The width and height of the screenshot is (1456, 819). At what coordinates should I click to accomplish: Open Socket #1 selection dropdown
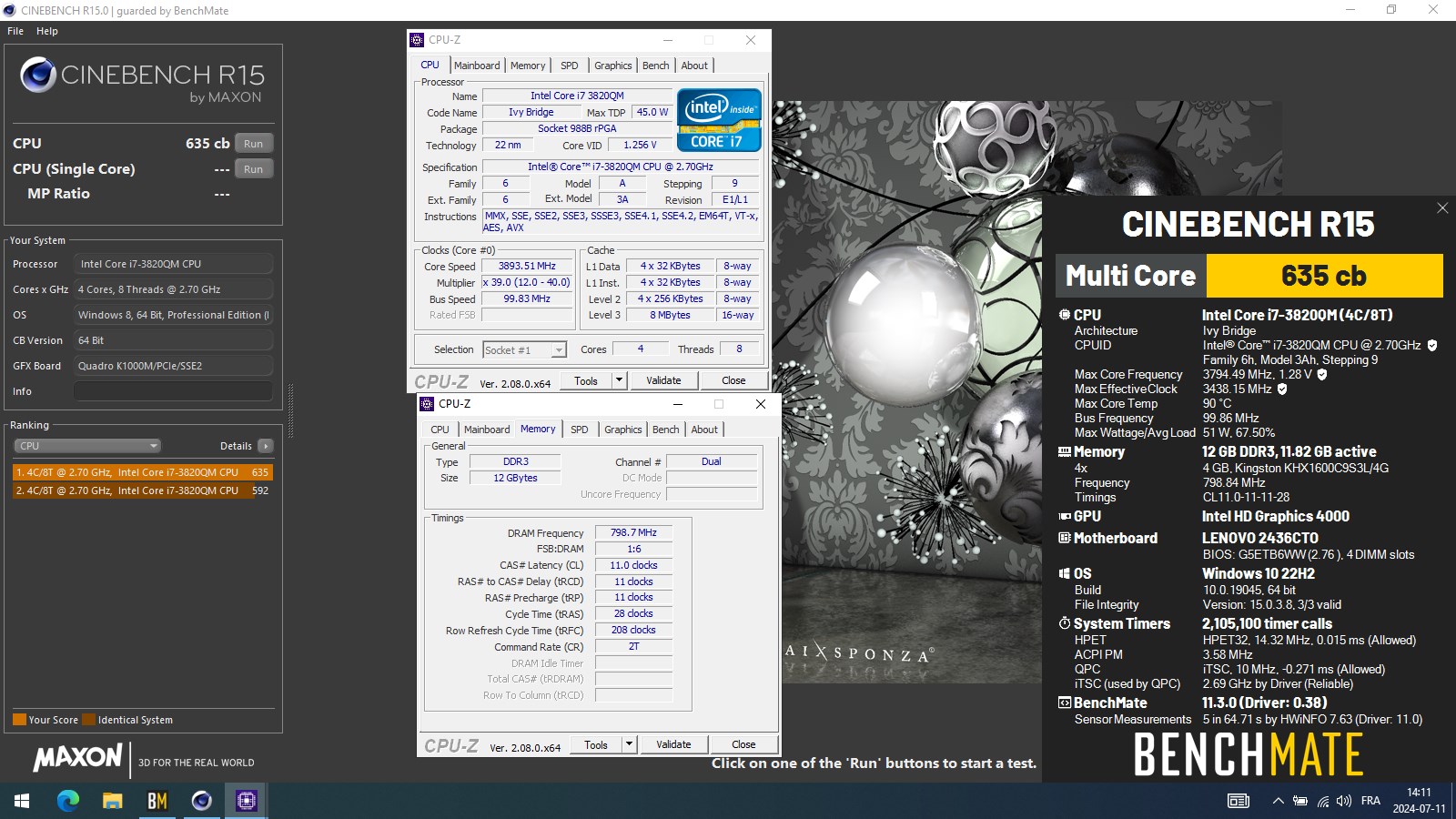(524, 349)
